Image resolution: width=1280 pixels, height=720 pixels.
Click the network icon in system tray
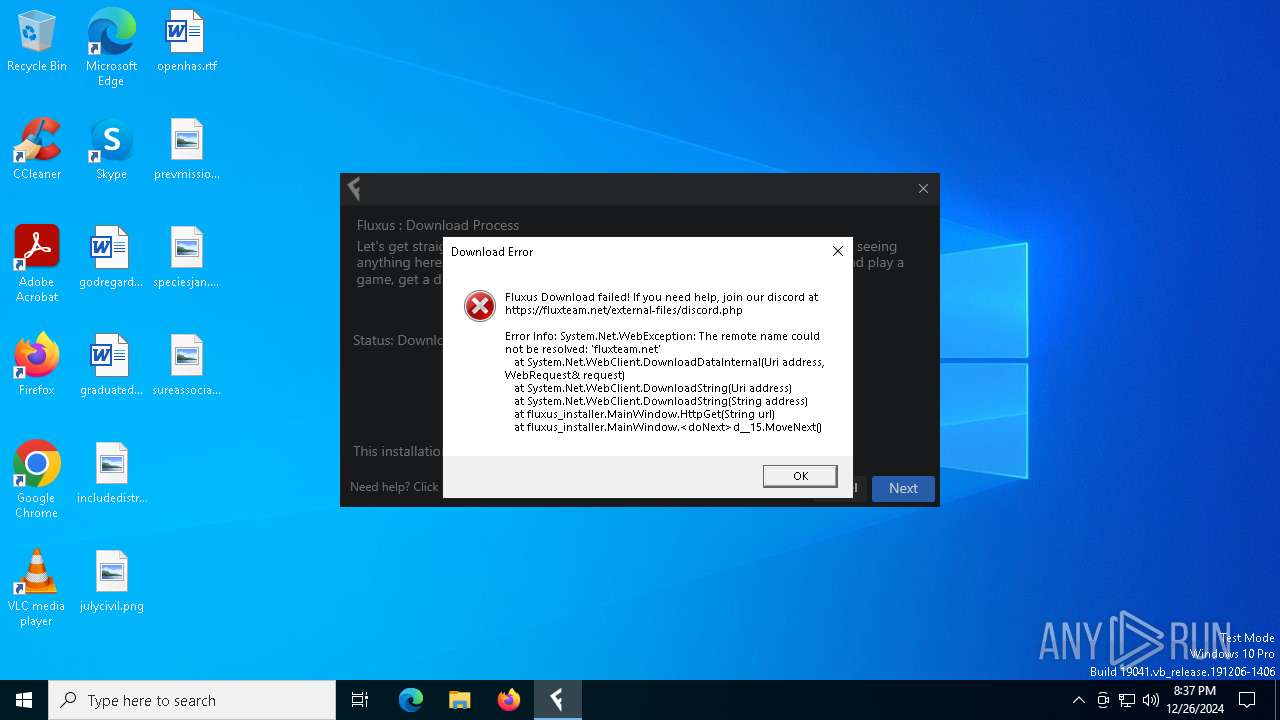[x=1127, y=700]
